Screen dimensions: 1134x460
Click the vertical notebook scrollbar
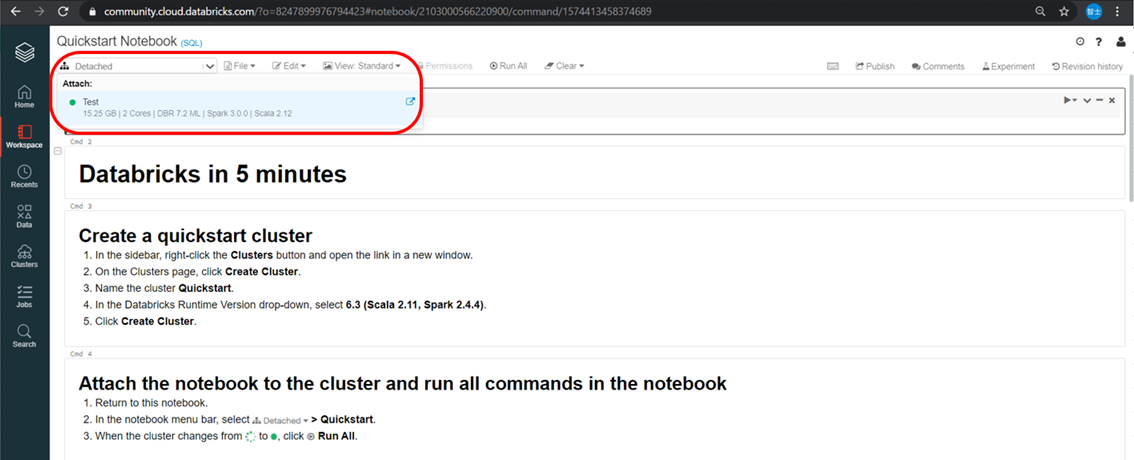(x=1130, y=137)
